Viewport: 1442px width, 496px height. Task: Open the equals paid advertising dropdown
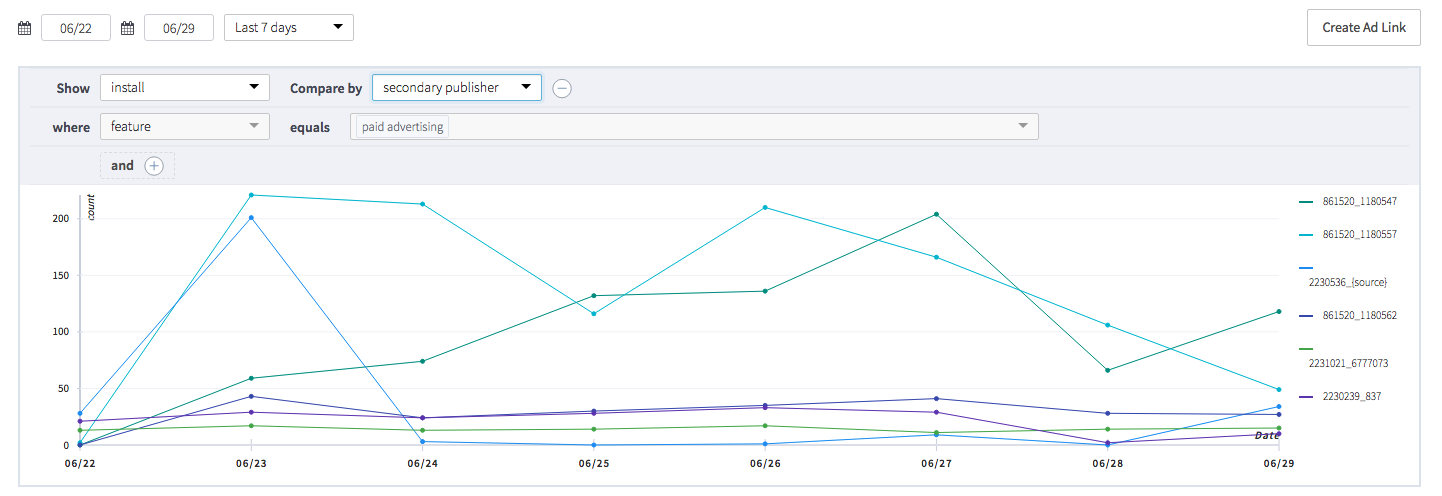pos(694,126)
